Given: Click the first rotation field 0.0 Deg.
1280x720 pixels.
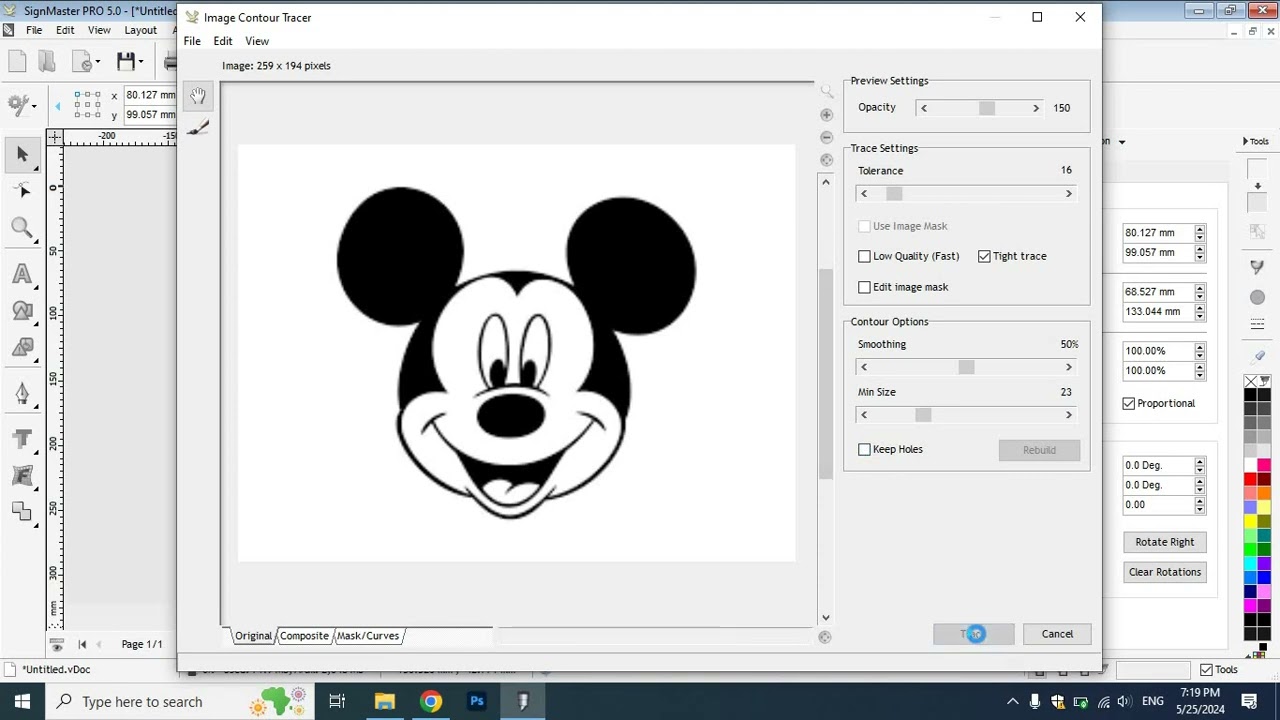Looking at the screenshot, I should coord(1158,465).
